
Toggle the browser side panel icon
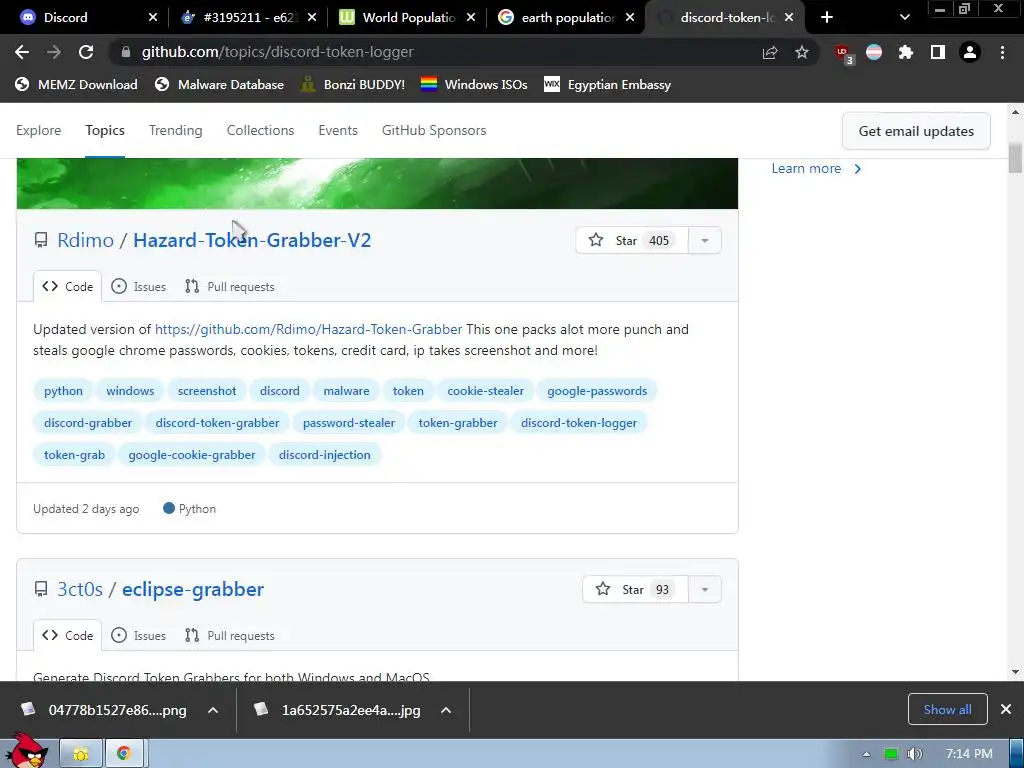938,52
